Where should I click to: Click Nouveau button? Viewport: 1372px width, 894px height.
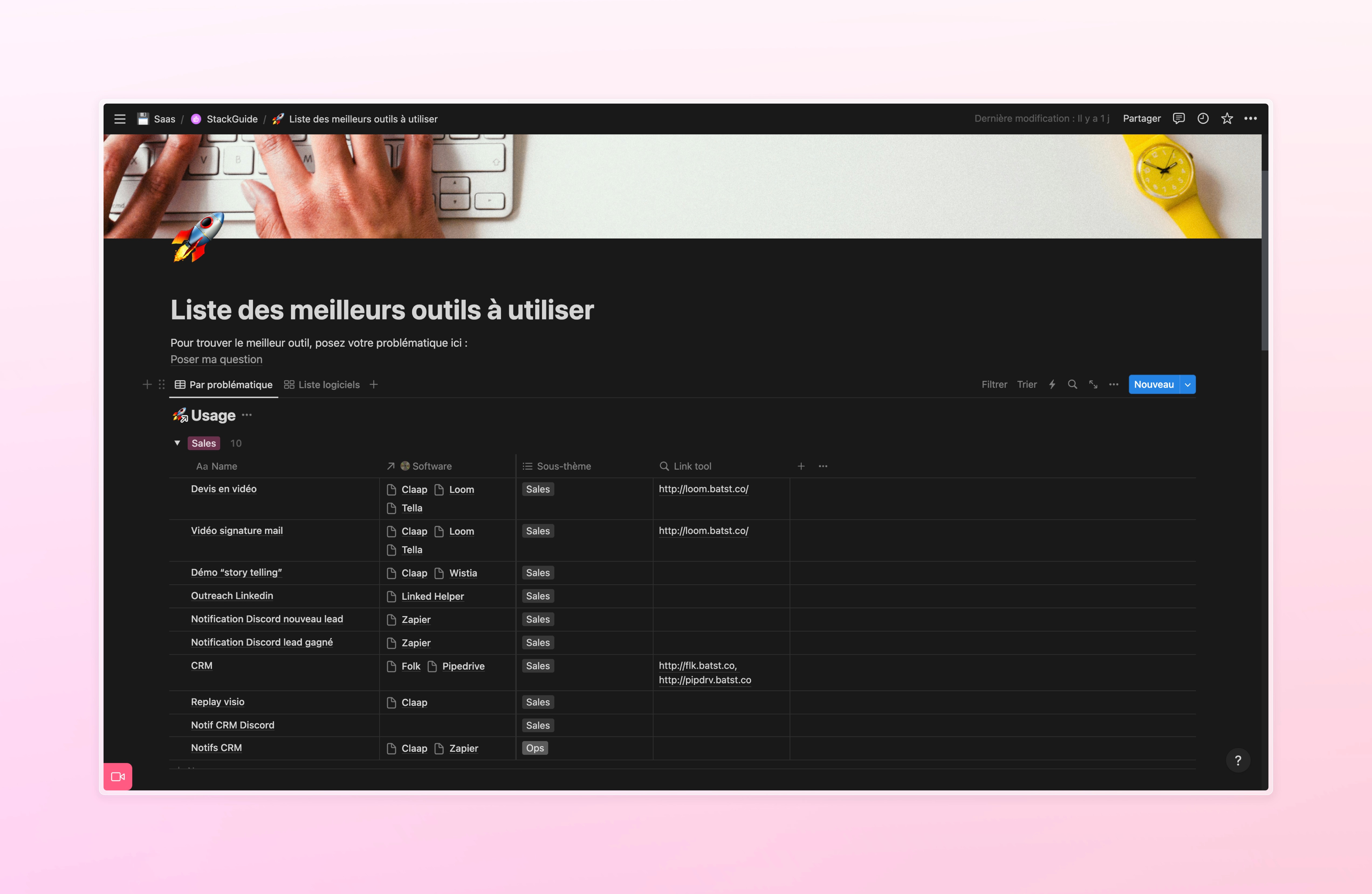[x=1154, y=384]
